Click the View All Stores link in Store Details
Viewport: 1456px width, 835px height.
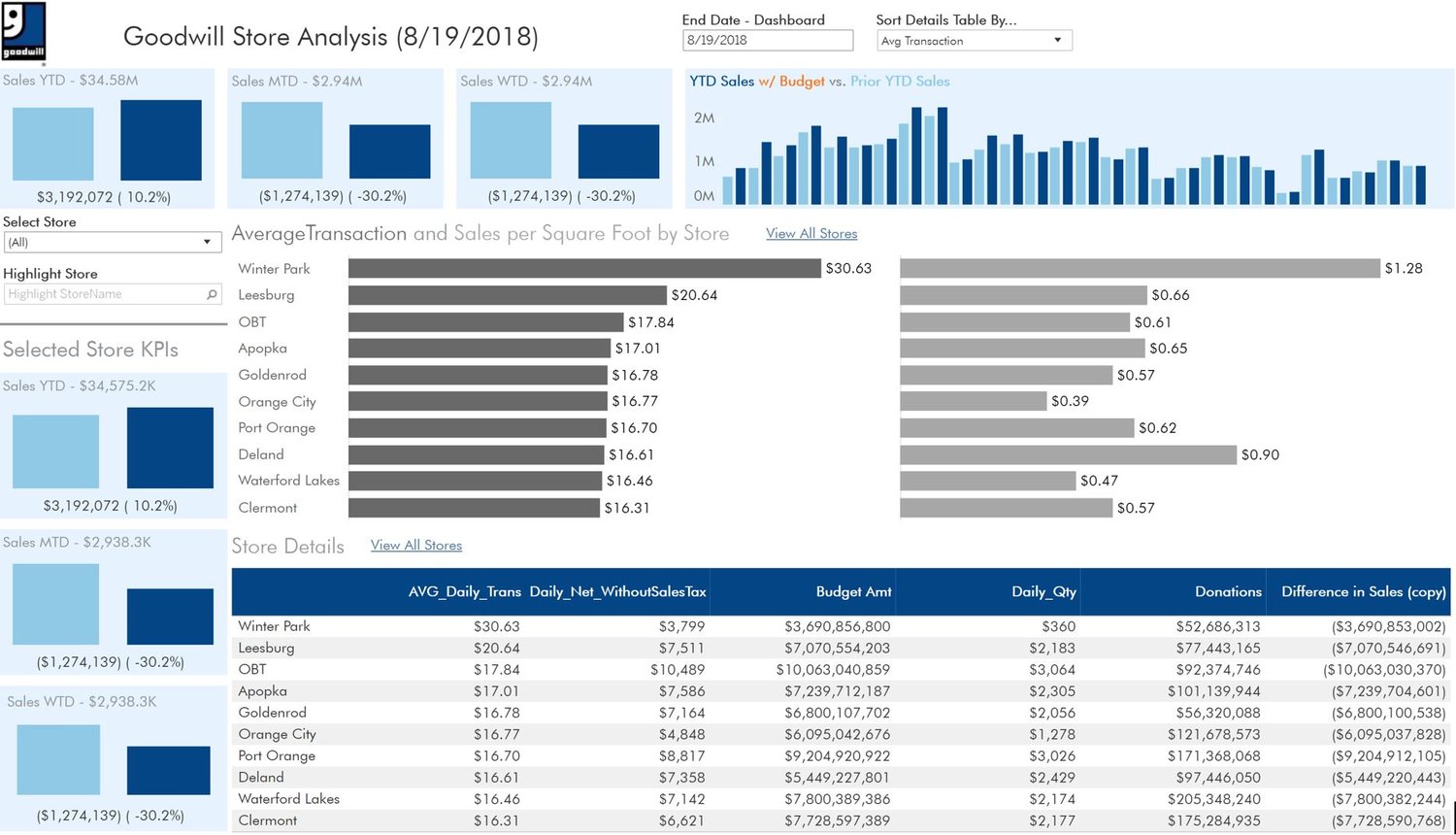pos(415,545)
